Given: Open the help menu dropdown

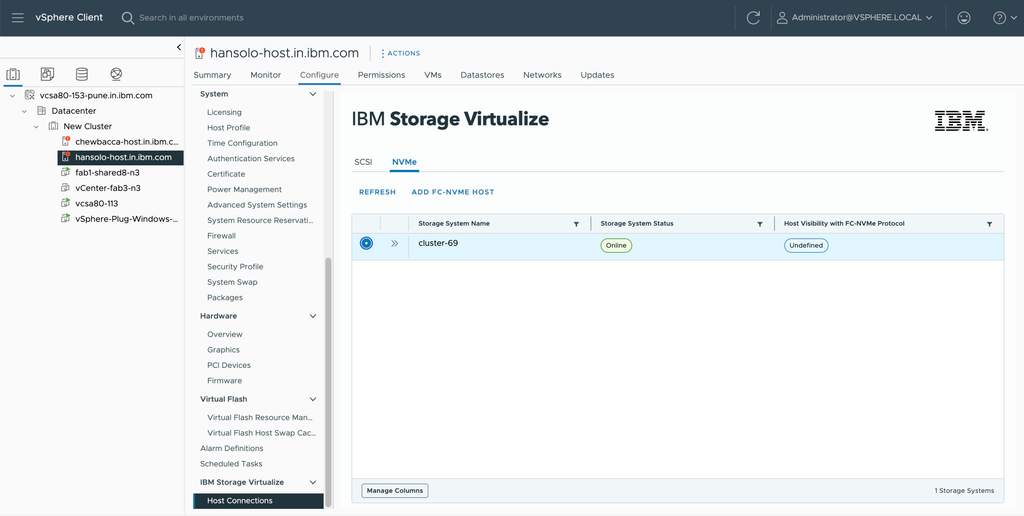Looking at the screenshot, I should [1004, 18].
